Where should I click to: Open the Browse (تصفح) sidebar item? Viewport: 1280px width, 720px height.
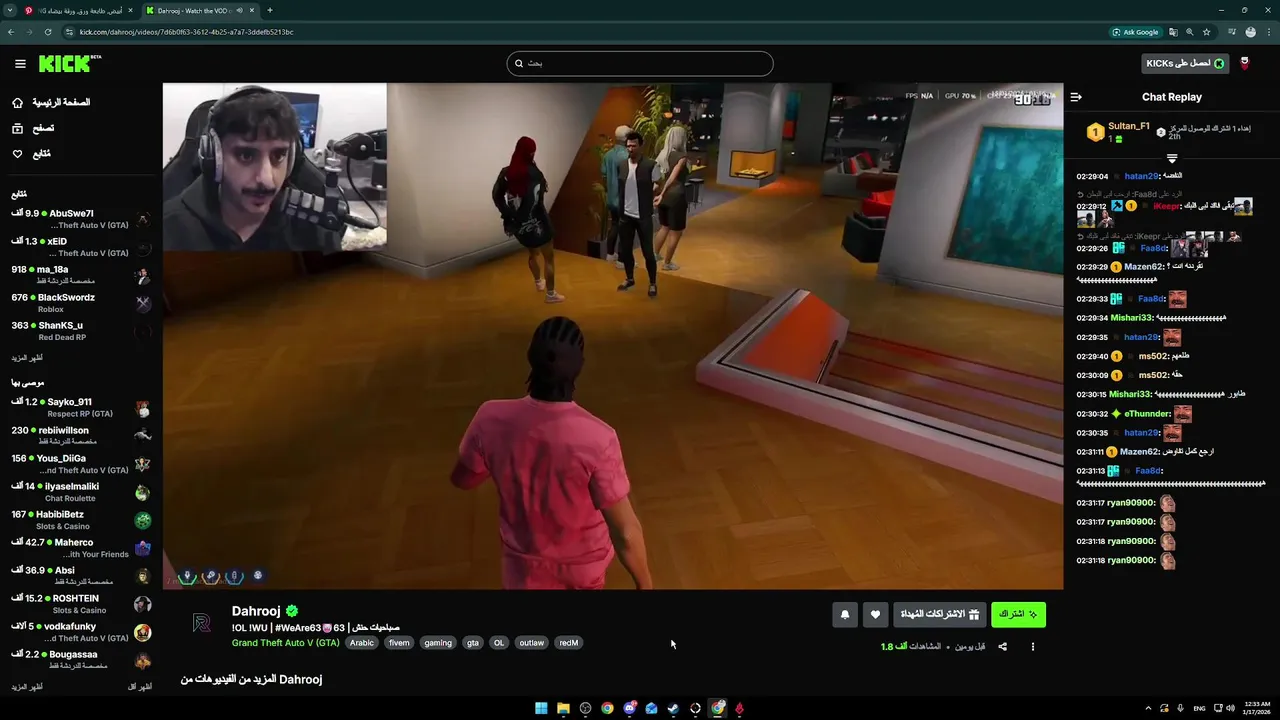tap(32, 128)
